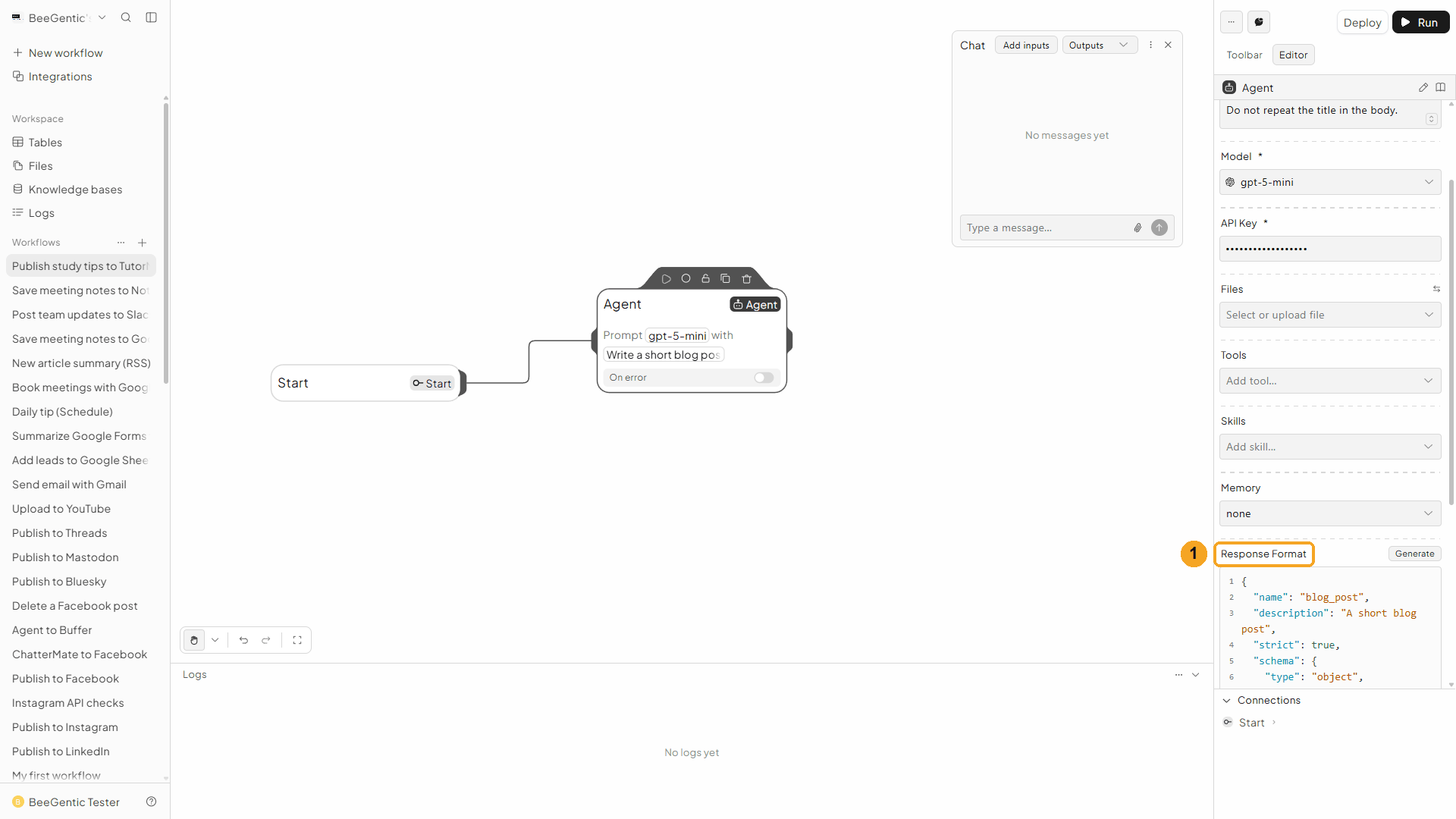Image resolution: width=1456 pixels, height=819 pixels.
Task: Select the hand pan tool
Action: pyautogui.click(x=194, y=640)
